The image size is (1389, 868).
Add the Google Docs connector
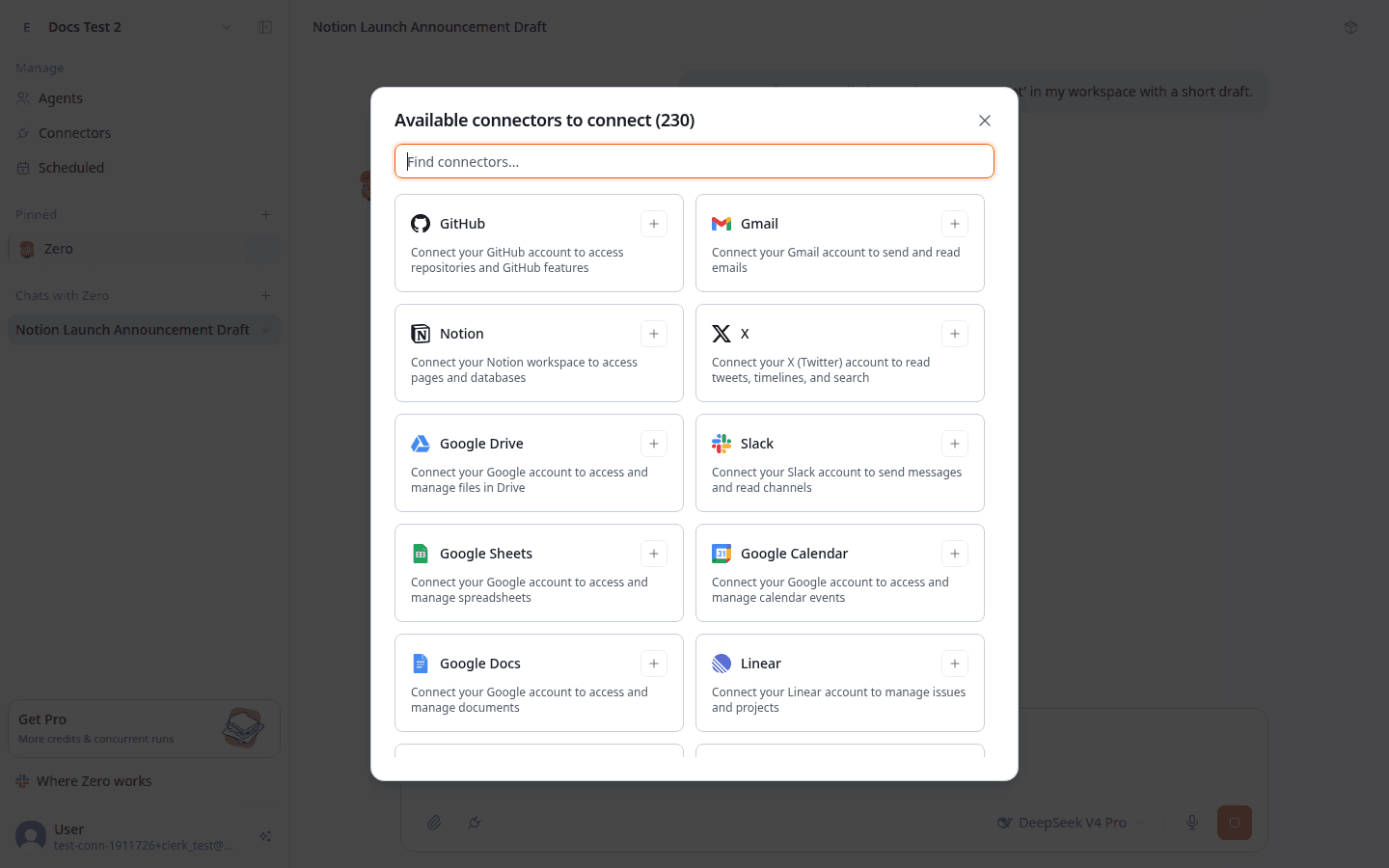tap(654, 664)
